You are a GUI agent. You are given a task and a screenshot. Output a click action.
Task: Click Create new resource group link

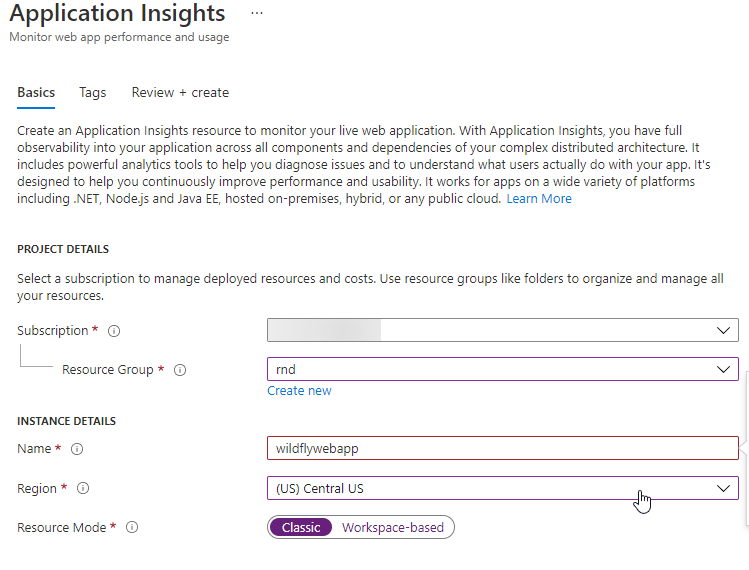pos(299,390)
